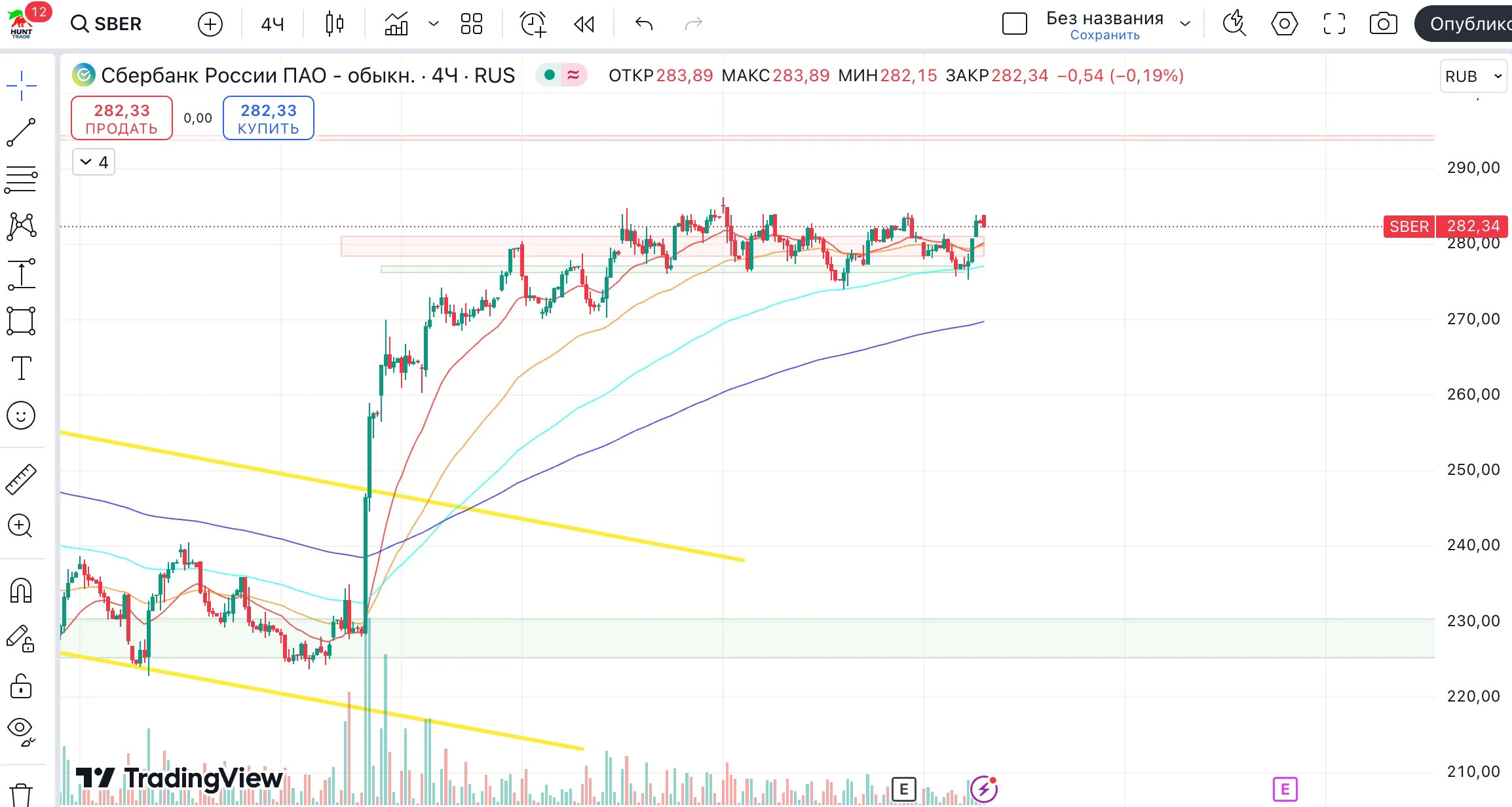This screenshot has height=807, width=1512.
Task: Click the Сохранить save link
Action: [1105, 35]
